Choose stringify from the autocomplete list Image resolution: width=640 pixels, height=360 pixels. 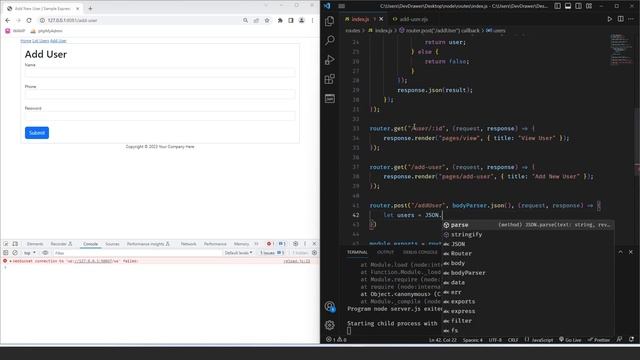[528, 235]
